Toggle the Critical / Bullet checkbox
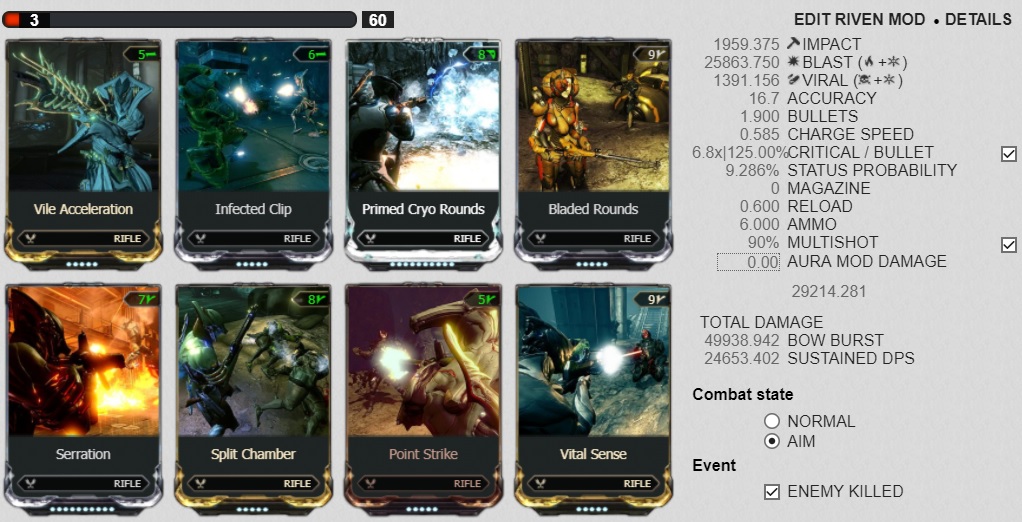Image resolution: width=1022 pixels, height=522 pixels. pos(1008,153)
